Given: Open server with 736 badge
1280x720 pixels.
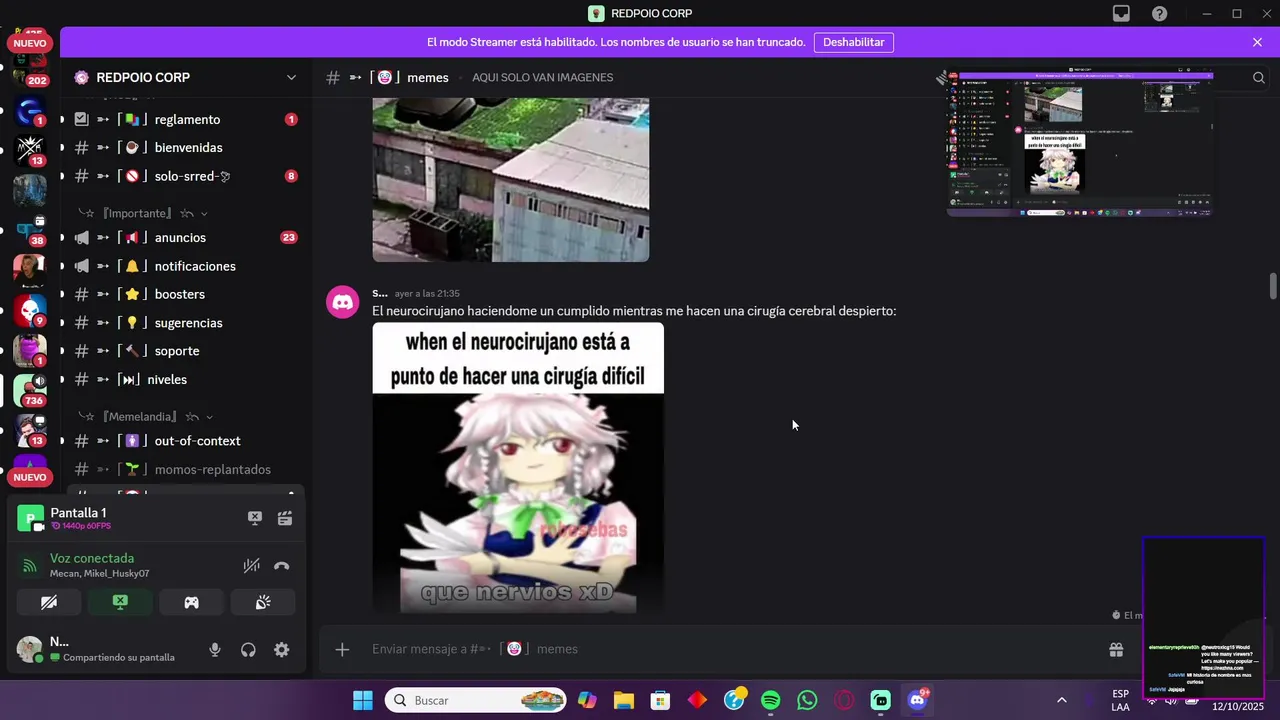Looking at the screenshot, I should click(29, 391).
